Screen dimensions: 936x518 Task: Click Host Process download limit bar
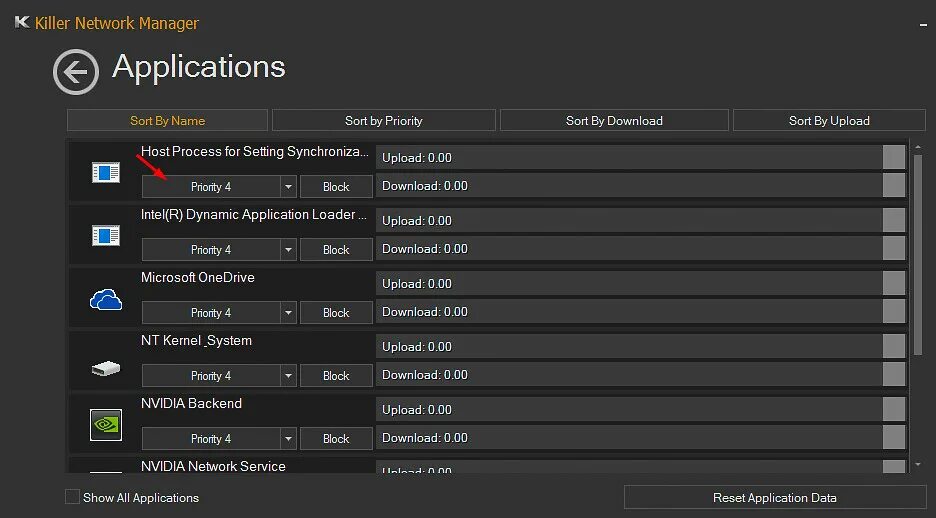click(641, 186)
